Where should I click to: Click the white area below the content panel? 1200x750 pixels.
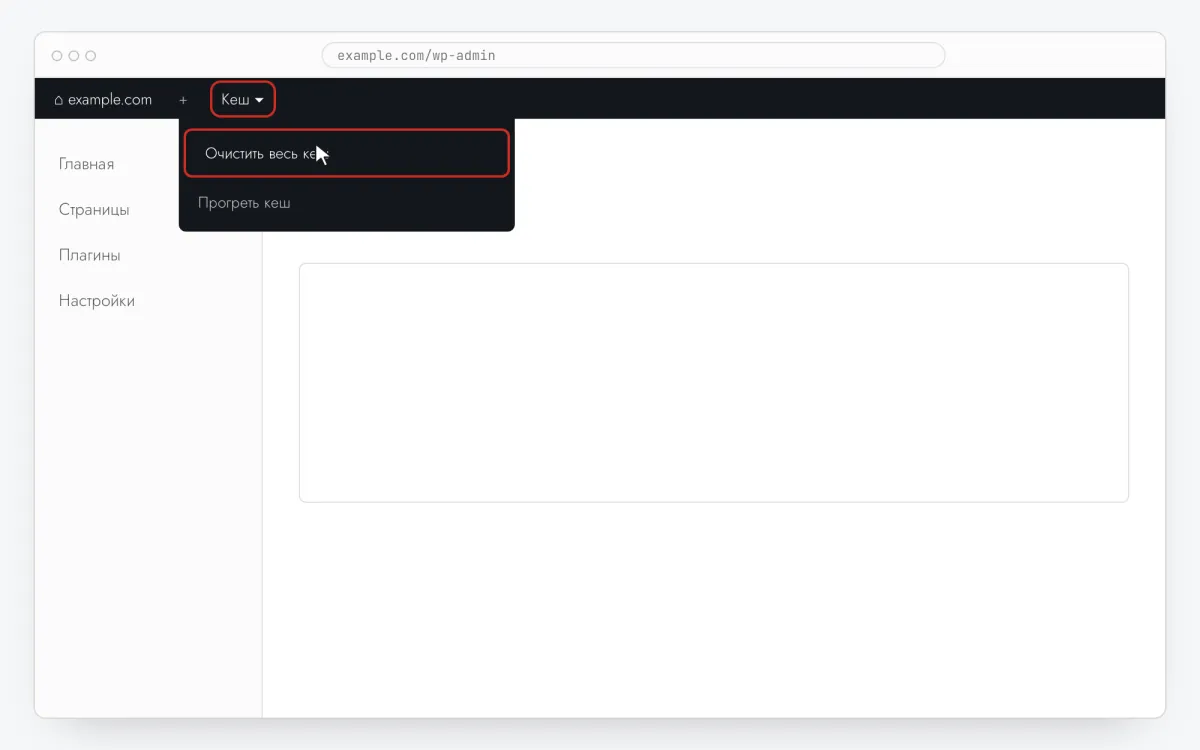point(714,610)
